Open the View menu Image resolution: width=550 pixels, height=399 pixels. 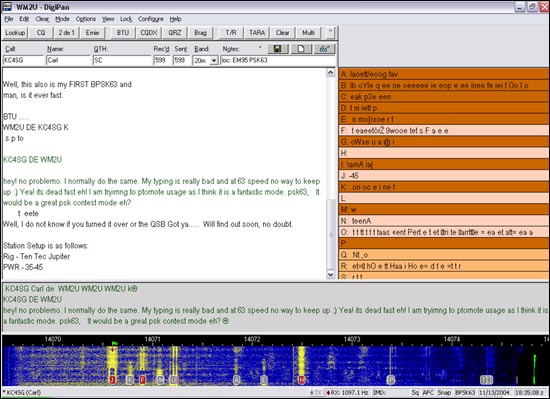click(x=108, y=19)
